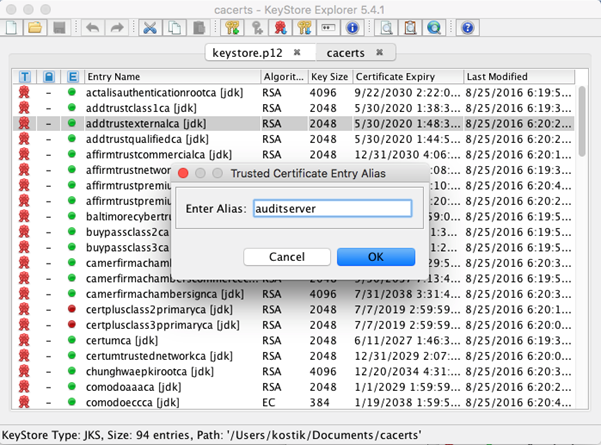Click the KeyStore Type status bar text
Image resolution: width=601 pixels, height=445 pixels.
coord(212,435)
